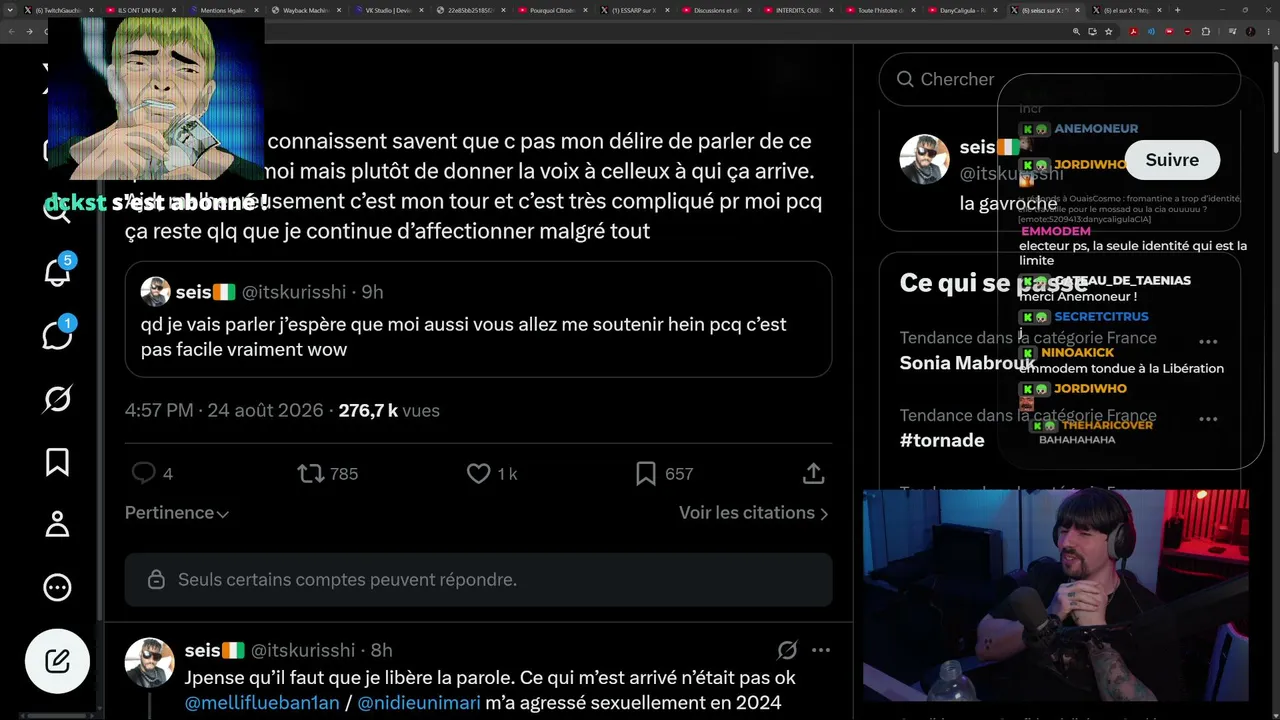Screen dimensions: 1280x720
Task: Open the three-dot menu on seis's 8h reply
Action: coord(821,650)
